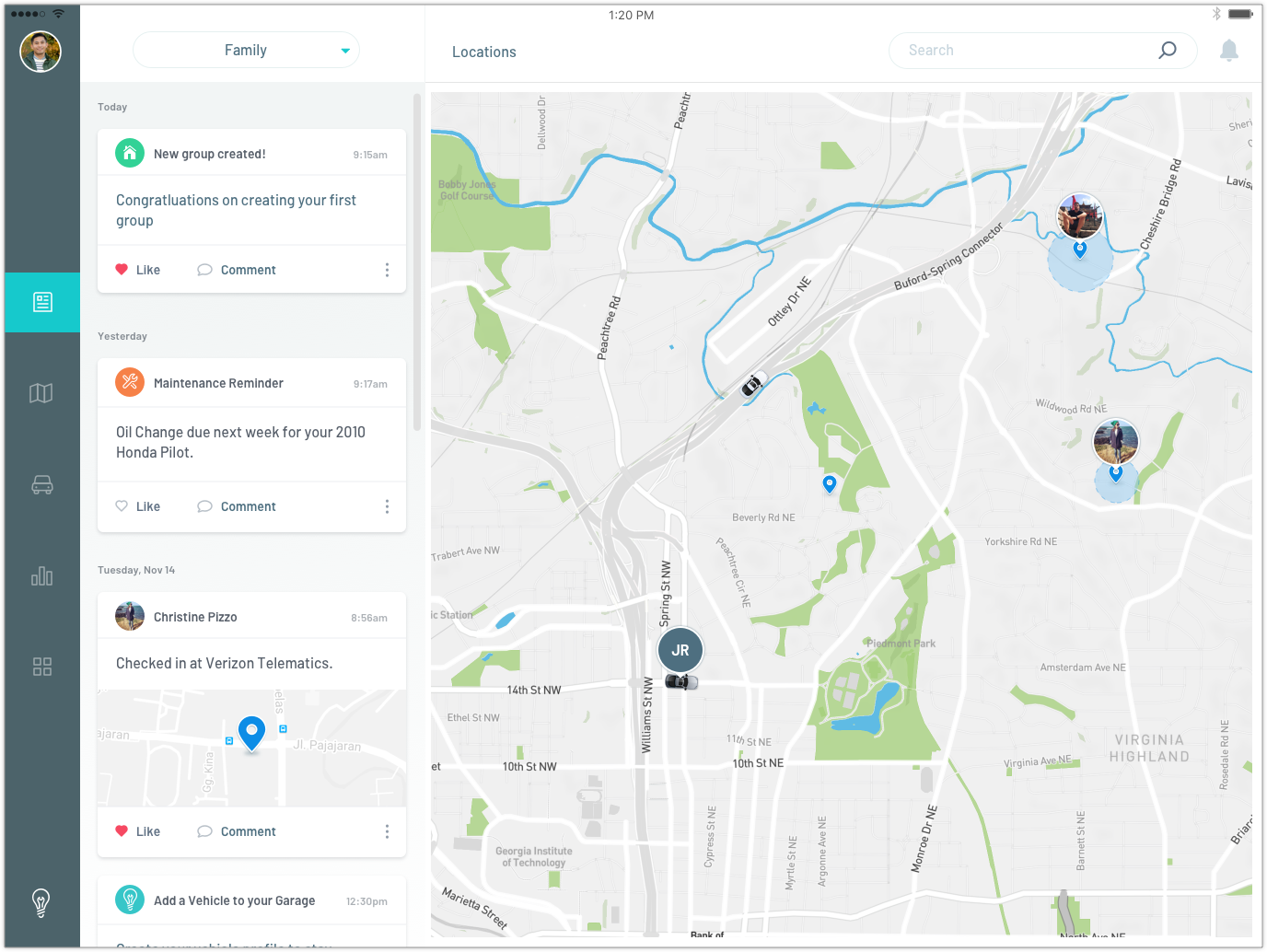Click the 'Congratulations on creating your first group' text
The image size is (1267, 952).
click(x=236, y=210)
